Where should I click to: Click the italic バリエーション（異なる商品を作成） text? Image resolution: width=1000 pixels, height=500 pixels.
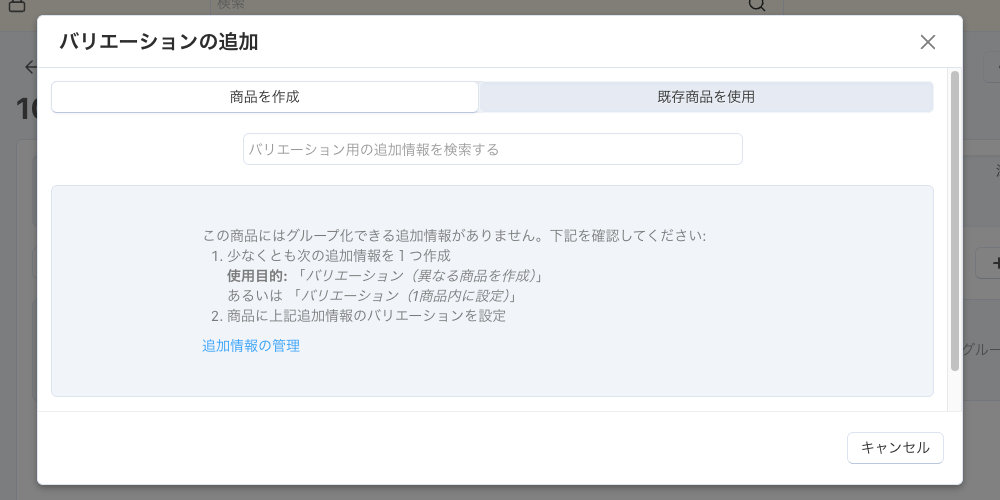click(x=420, y=276)
